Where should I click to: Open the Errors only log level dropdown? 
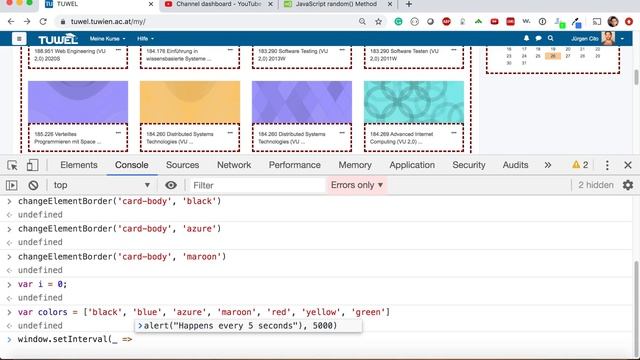tap(357, 185)
